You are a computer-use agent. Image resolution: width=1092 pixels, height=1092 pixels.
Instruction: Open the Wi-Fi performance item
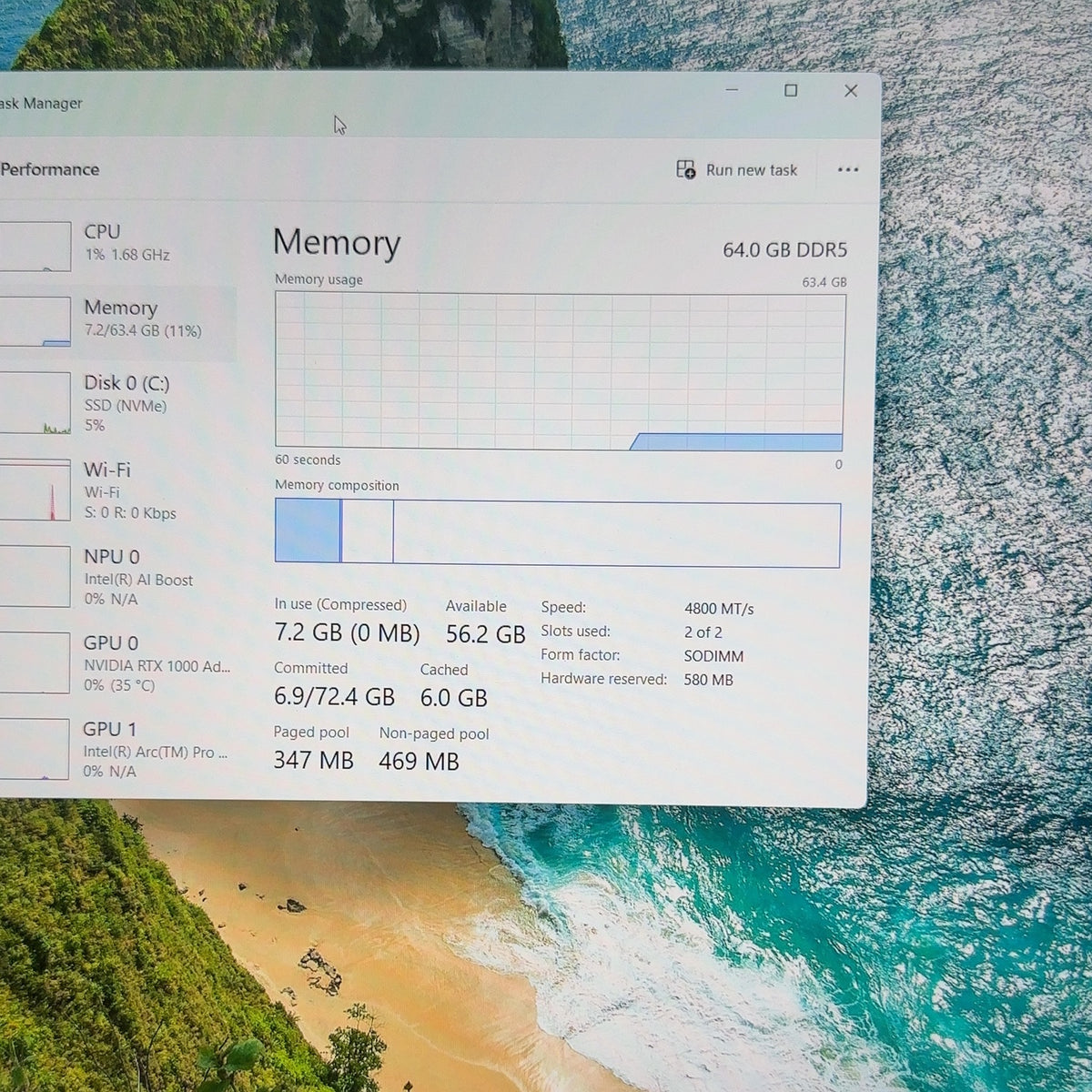point(116,490)
